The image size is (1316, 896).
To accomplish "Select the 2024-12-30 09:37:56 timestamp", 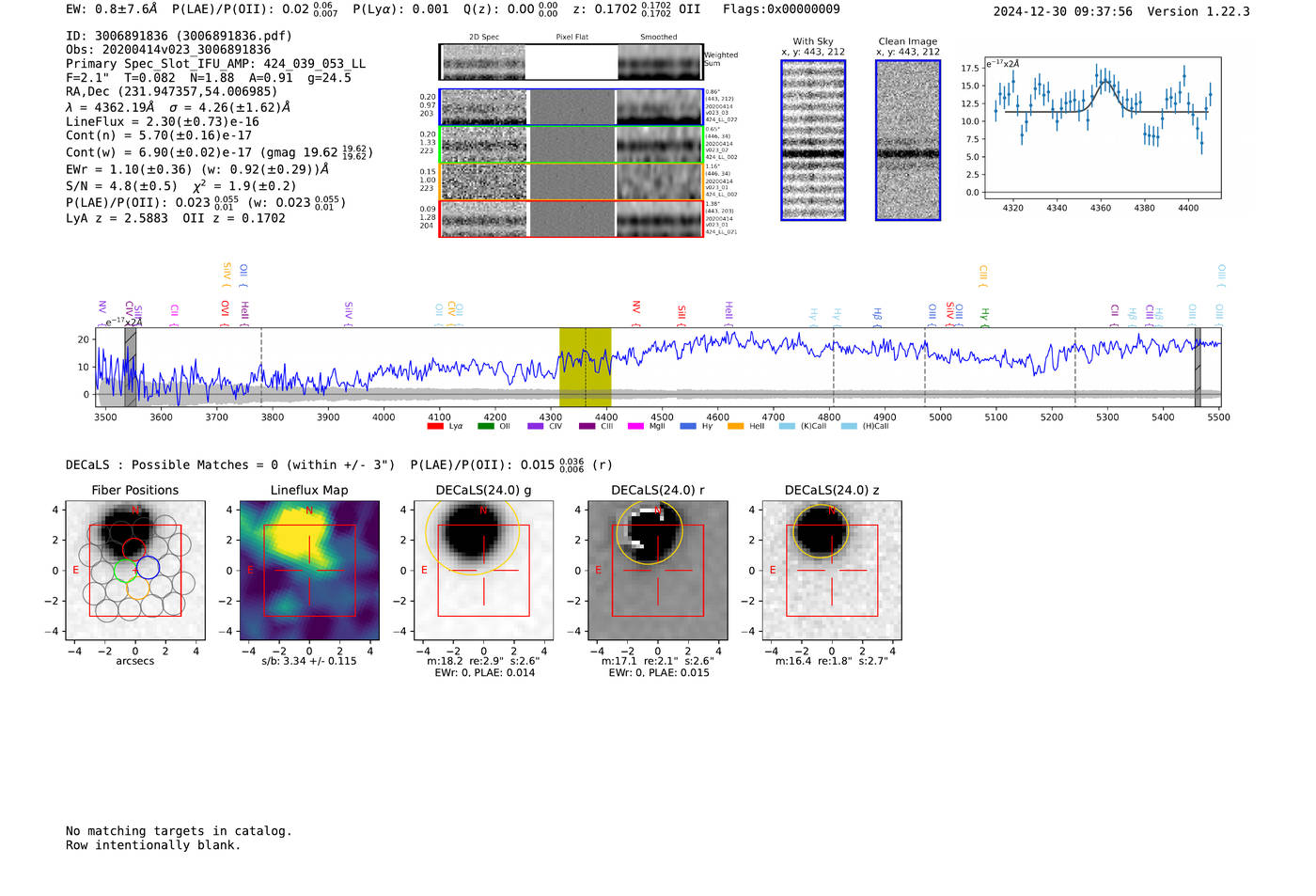I will (x=1063, y=11).
